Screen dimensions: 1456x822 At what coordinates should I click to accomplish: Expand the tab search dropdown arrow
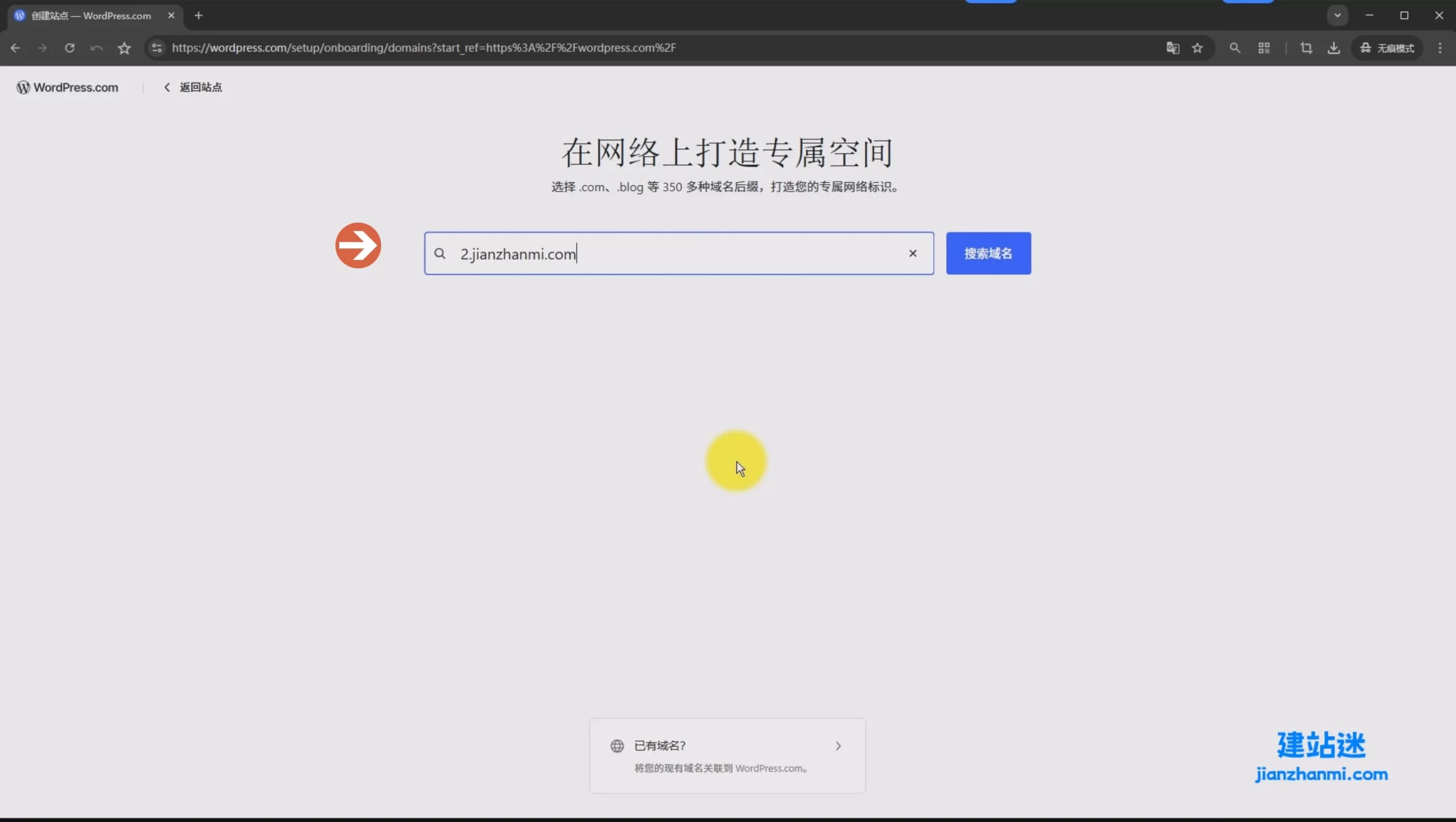pos(1337,15)
